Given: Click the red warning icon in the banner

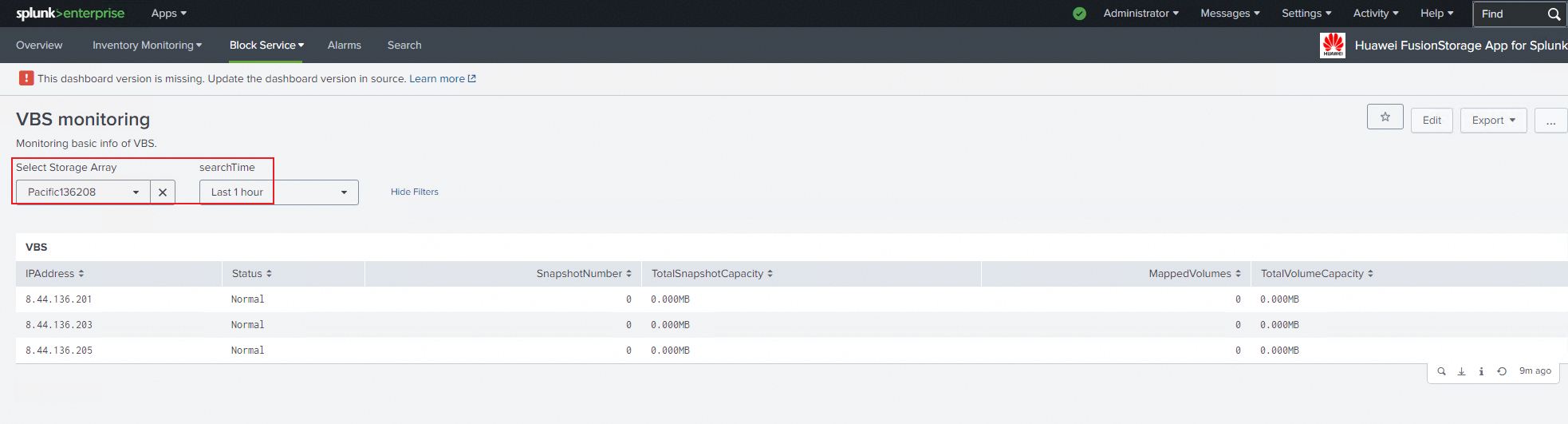Looking at the screenshot, I should (26, 77).
